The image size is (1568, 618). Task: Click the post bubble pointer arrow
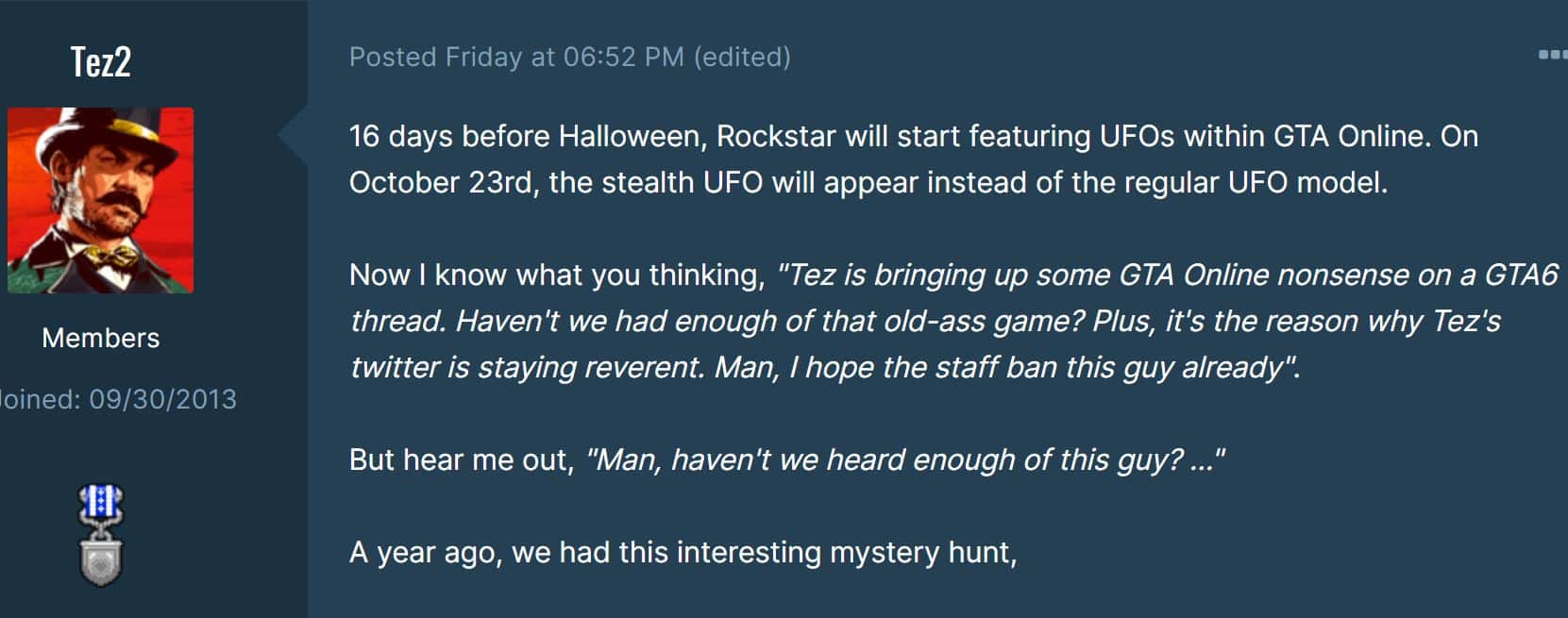click(294, 136)
